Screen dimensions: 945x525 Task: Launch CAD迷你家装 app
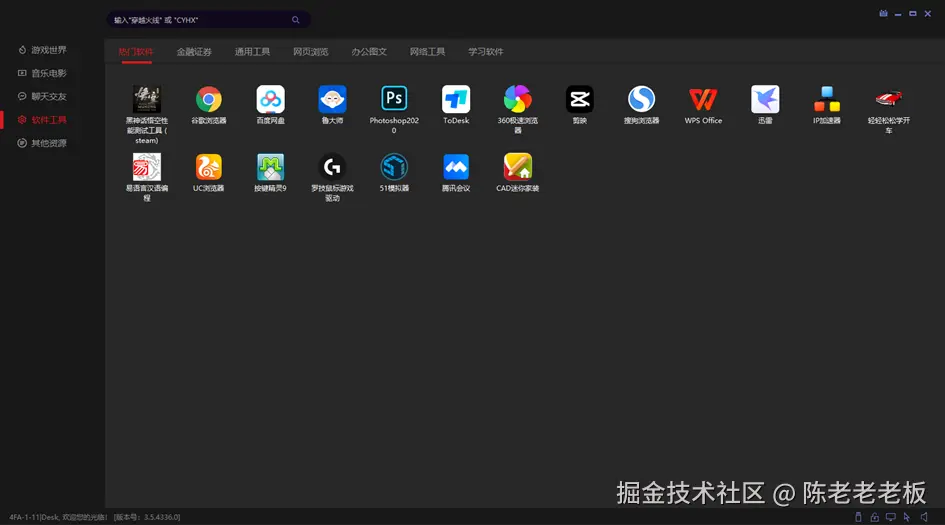tap(518, 167)
